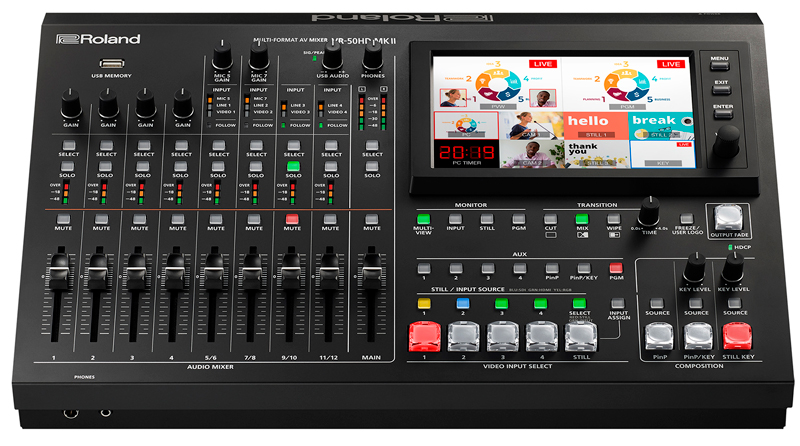Select the red AUX PGM button

coord(616,268)
